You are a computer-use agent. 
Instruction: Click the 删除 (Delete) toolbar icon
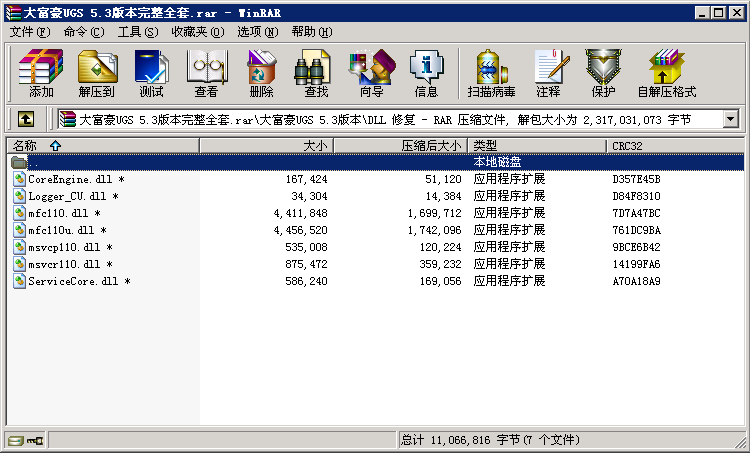(x=261, y=73)
